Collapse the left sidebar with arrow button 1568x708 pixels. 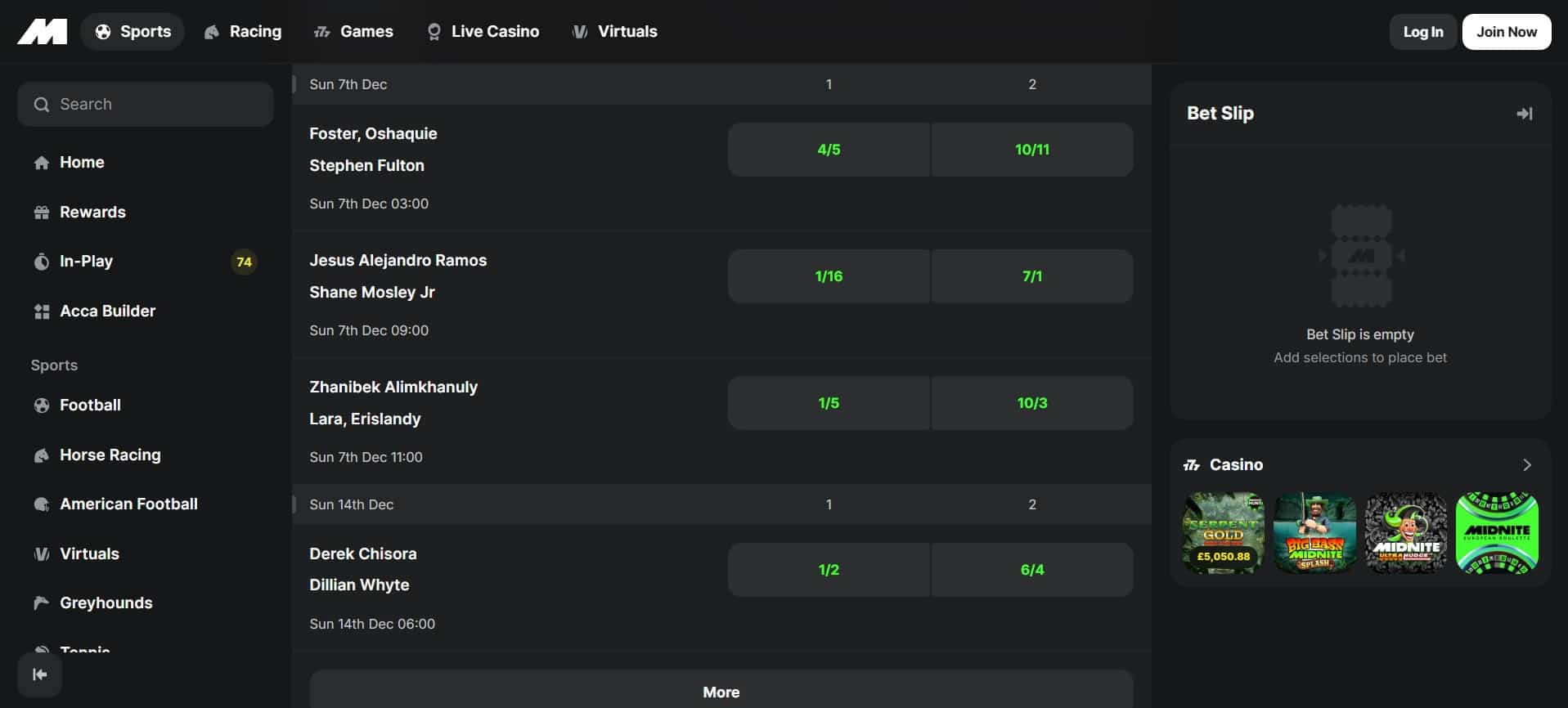[x=39, y=674]
